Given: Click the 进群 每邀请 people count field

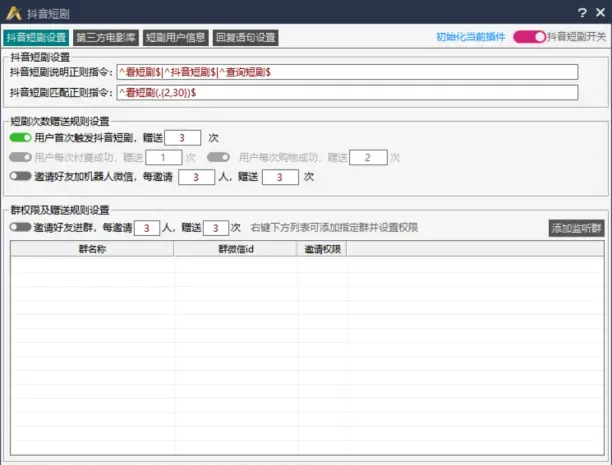Looking at the screenshot, I should (147, 228).
